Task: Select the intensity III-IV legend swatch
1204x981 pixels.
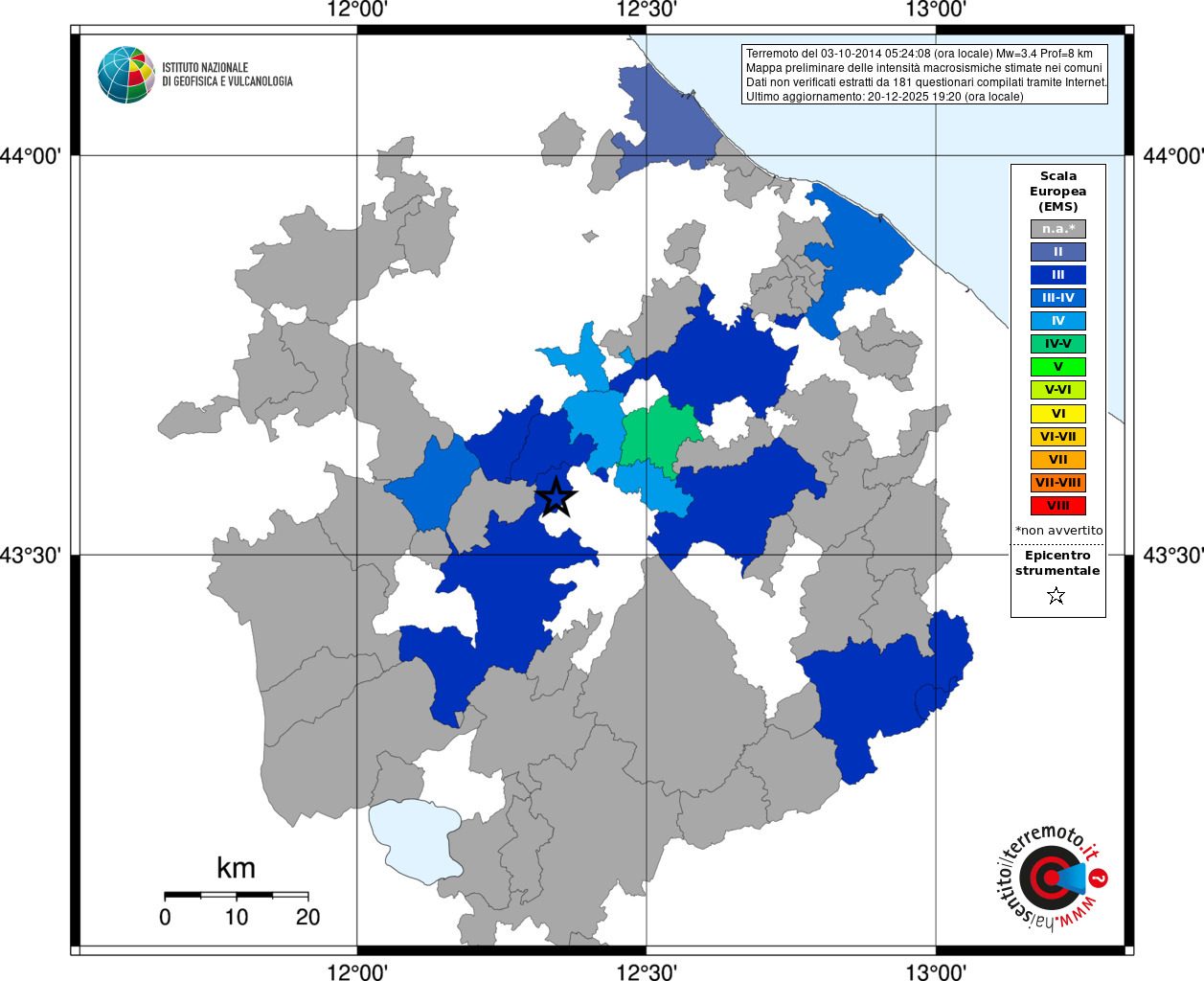Action: tap(1058, 298)
